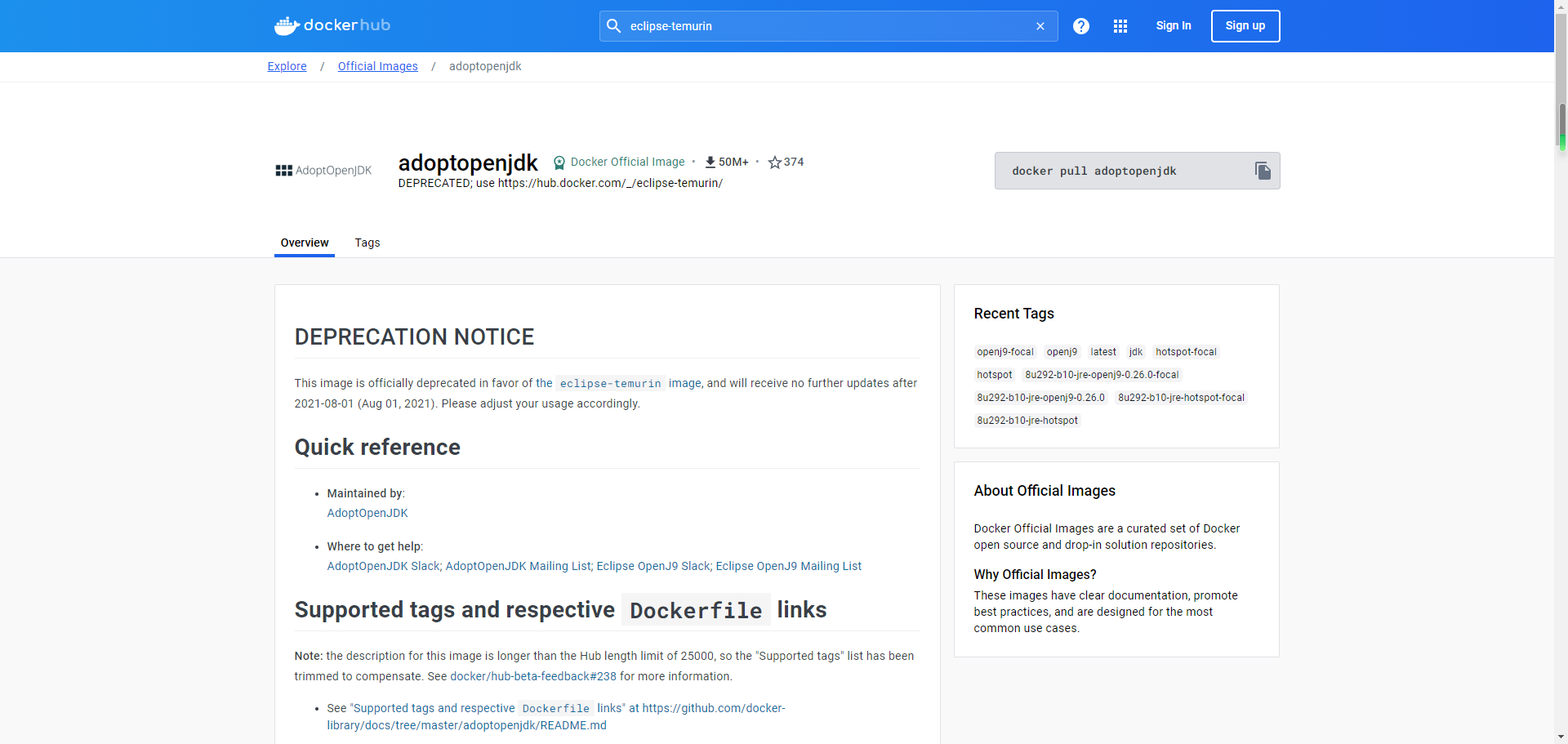Click the Docker Official Image badge
1568x744 pixels.
(x=619, y=163)
